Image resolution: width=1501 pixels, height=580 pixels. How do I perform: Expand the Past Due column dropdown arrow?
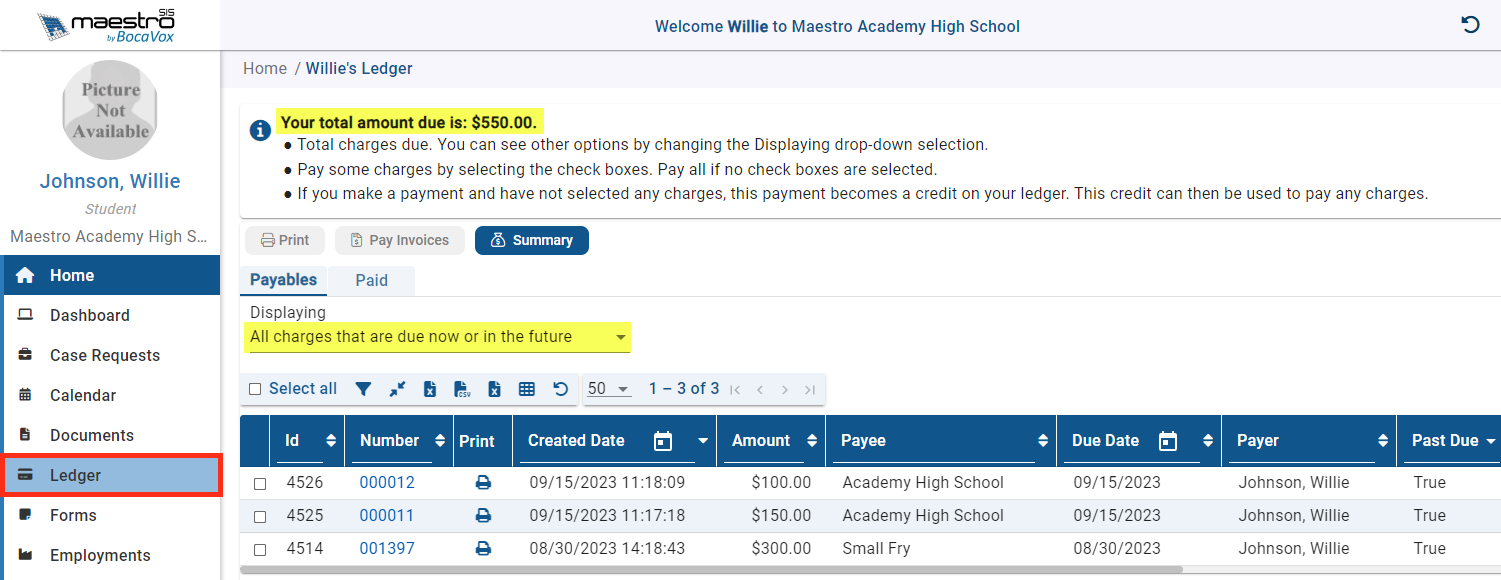1491,441
